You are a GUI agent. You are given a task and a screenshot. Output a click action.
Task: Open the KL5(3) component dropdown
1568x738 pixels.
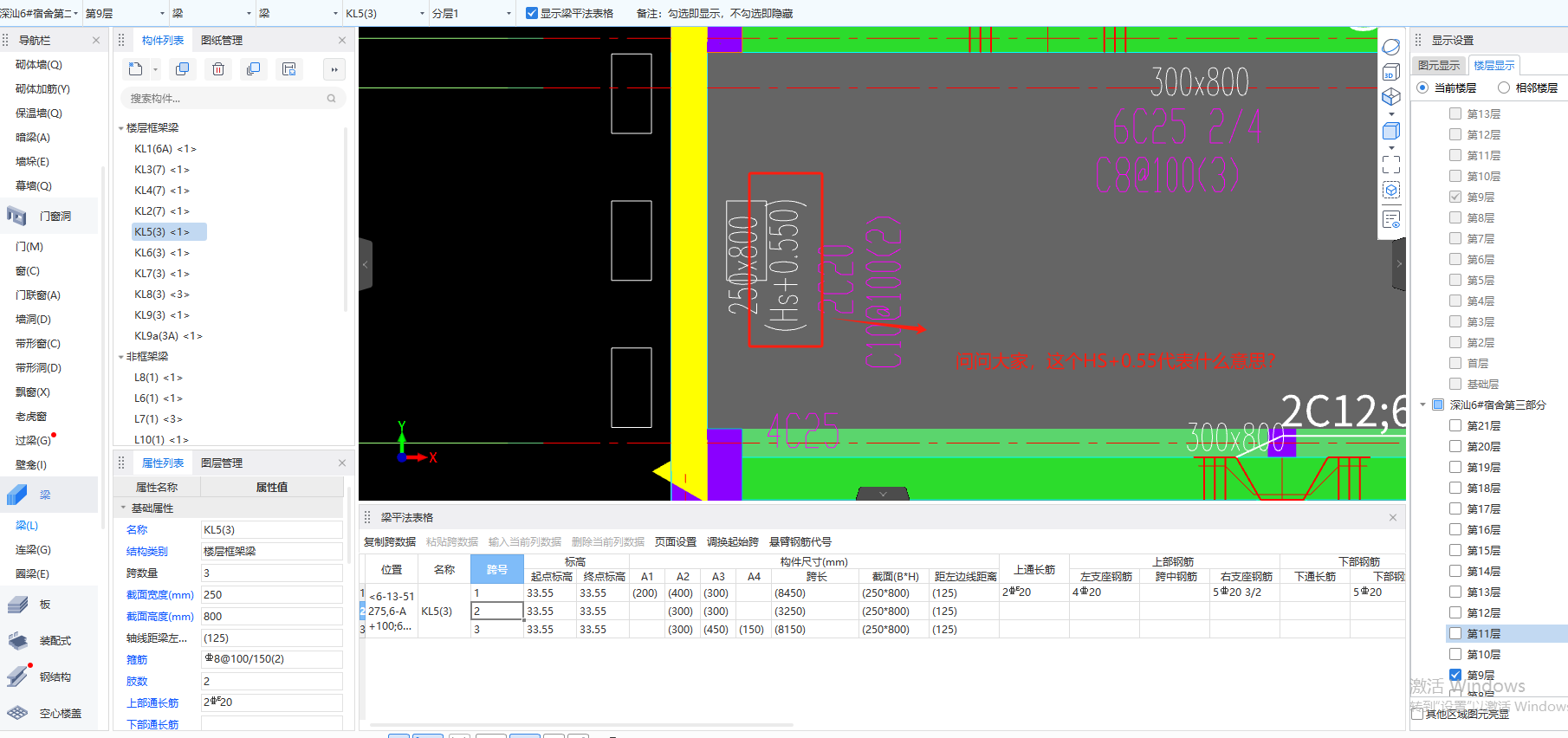(386, 13)
